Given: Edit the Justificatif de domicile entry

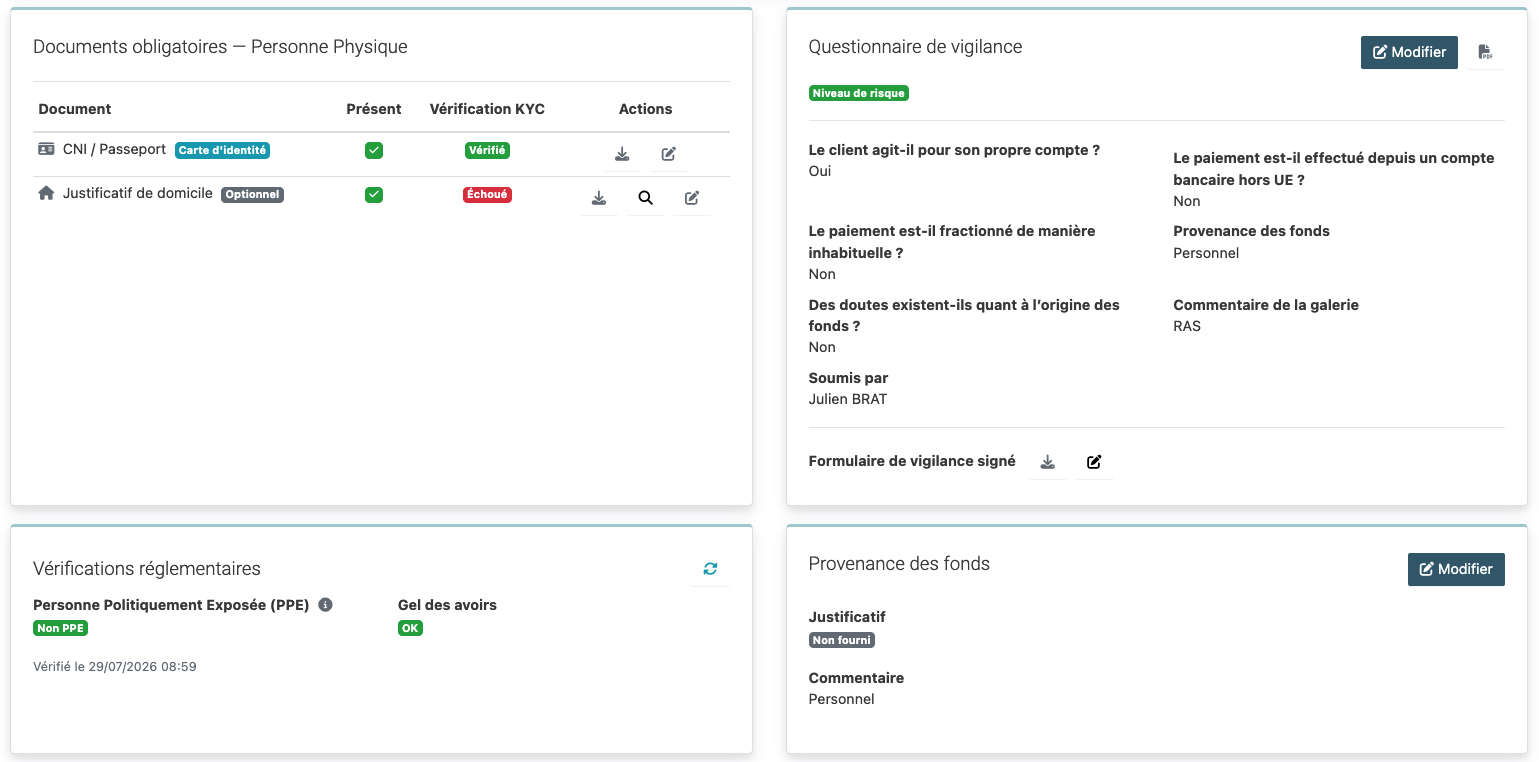Looking at the screenshot, I should click(692, 198).
